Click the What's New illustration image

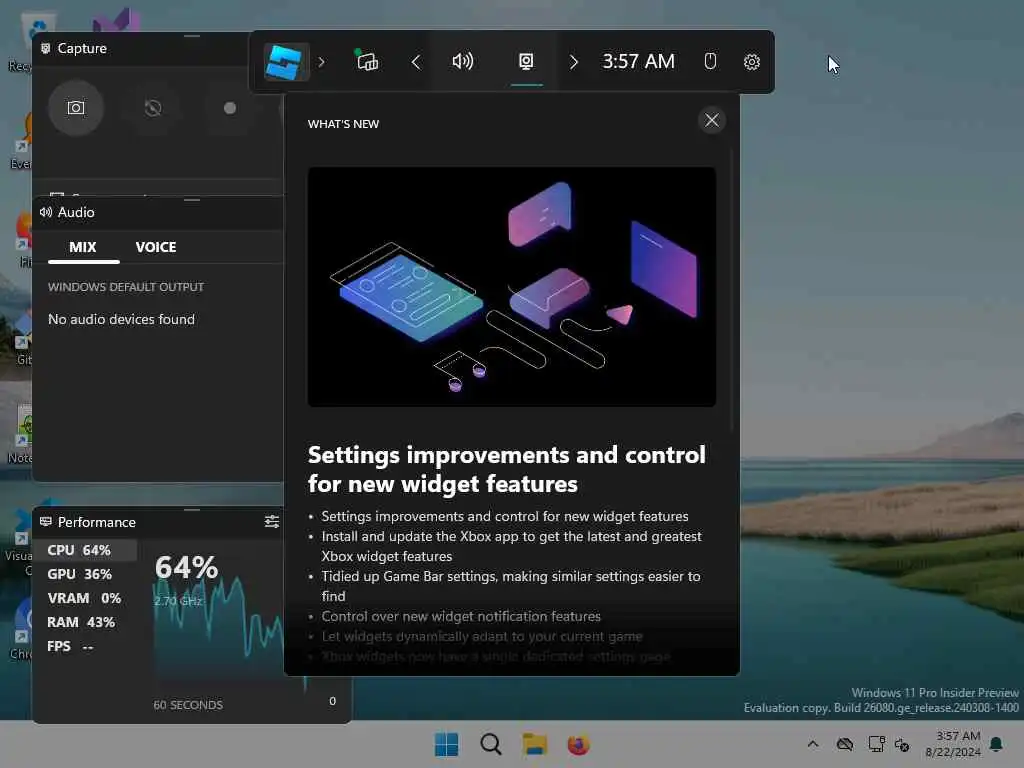coord(511,287)
